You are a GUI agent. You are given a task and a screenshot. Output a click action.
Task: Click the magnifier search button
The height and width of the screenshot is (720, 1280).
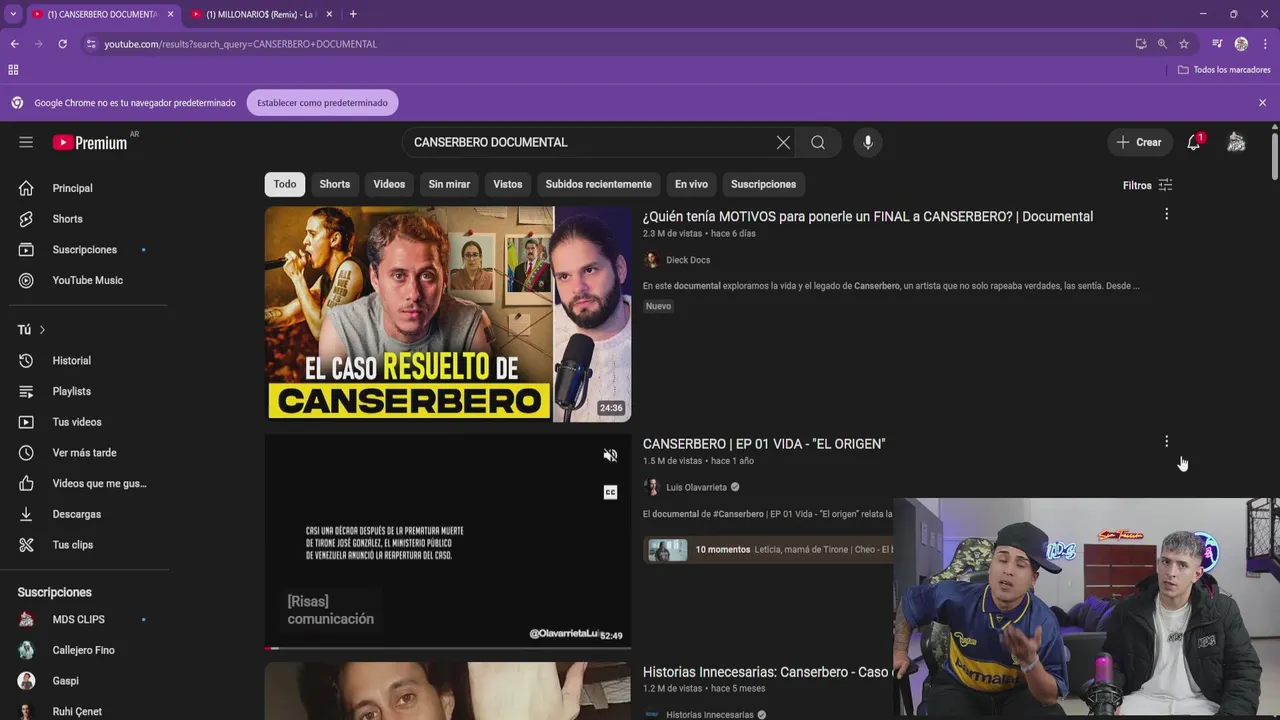[x=818, y=142]
